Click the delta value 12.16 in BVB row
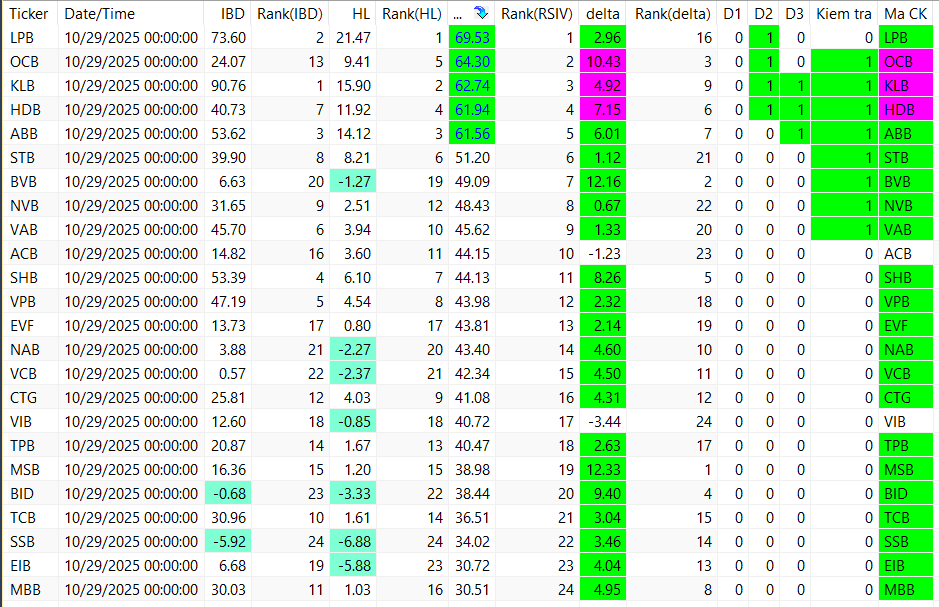Viewport: 939px width, 607px height. pyautogui.click(x=603, y=181)
